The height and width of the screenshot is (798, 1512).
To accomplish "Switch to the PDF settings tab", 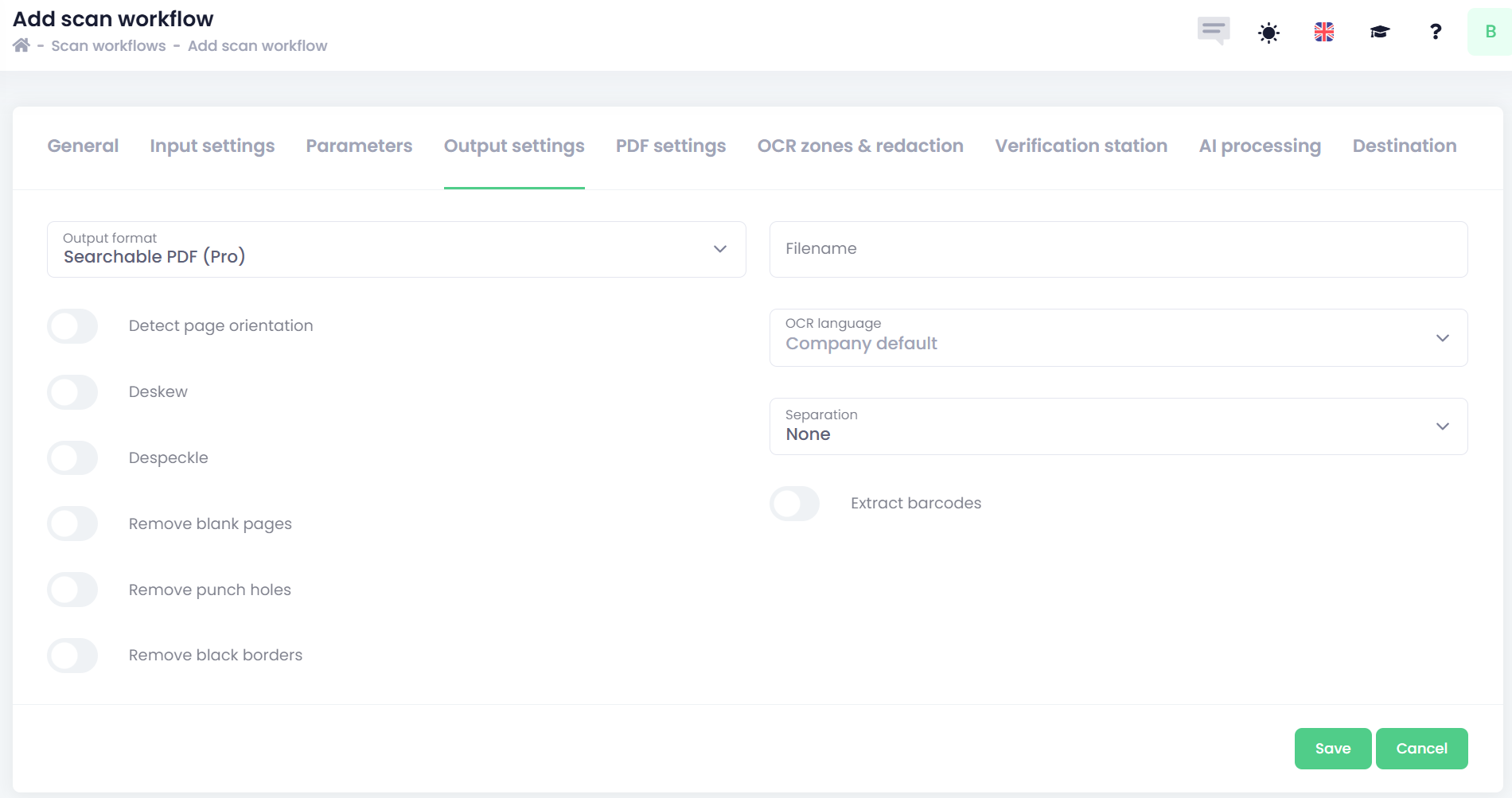I will pyautogui.click(x=670, y=146).
